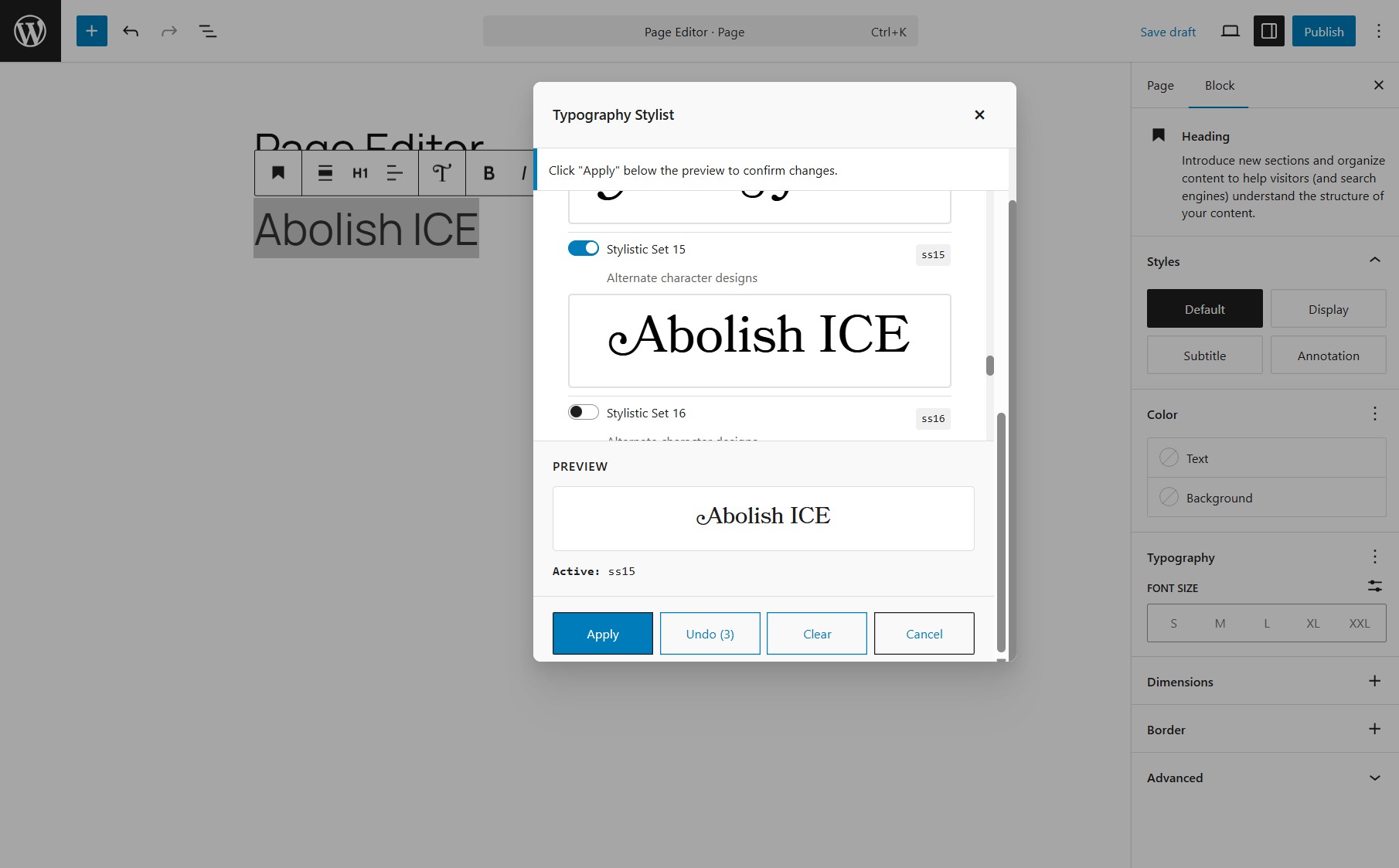Collapse the Styles section chevron
Viewport: 1399px width, 868px height.
(1374, 260)
